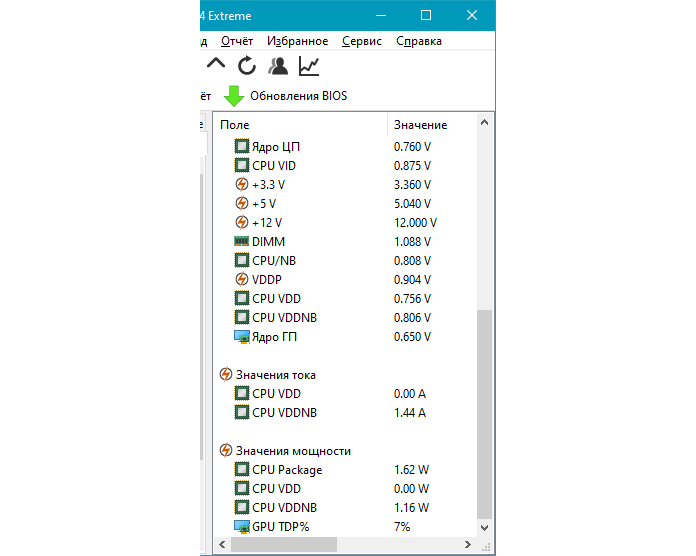This screenshot has height=556, width=696.
Task: Select the CPU/NB row label
Action: 274,261
